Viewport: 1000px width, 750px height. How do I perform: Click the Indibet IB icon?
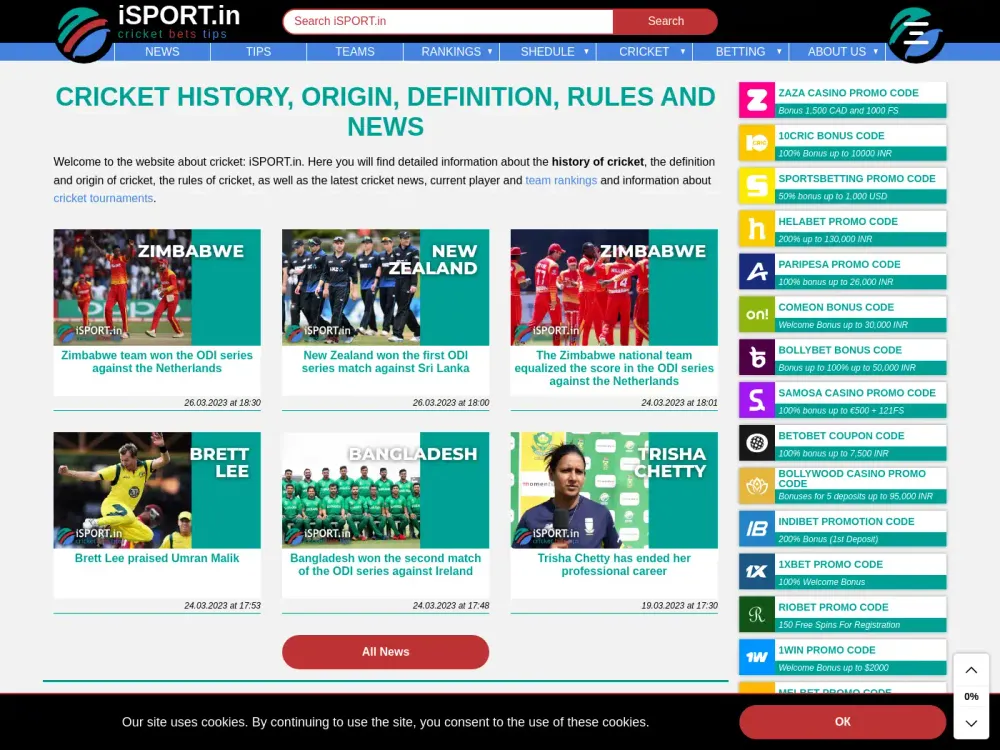(x=757, y=528)
